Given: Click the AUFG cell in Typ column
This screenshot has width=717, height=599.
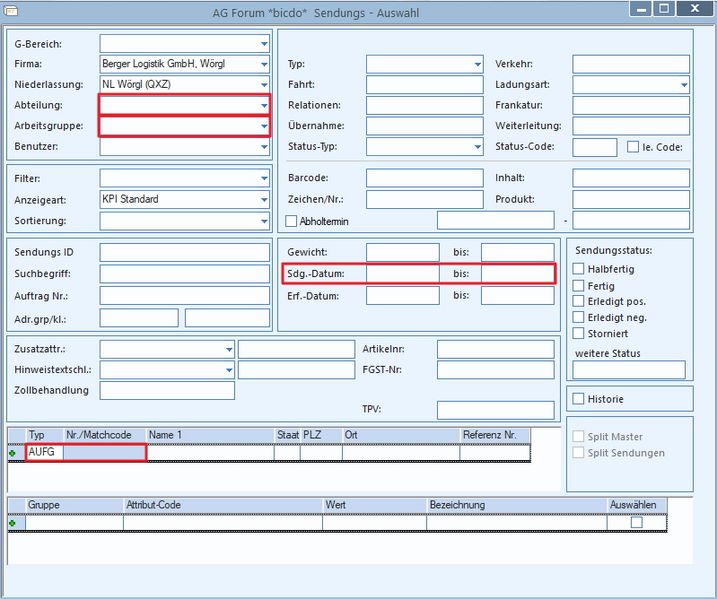Looking at the screenshot, I should pyautogui.click(x=44, y=452).
